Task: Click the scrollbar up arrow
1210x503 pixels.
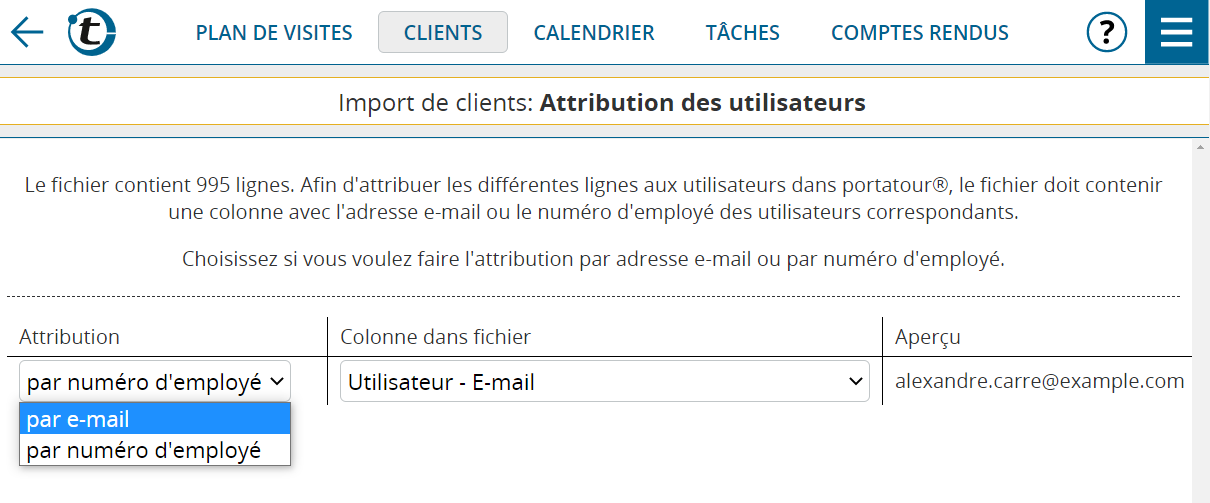Action: pyautogui.click(x=1201, y=148)
